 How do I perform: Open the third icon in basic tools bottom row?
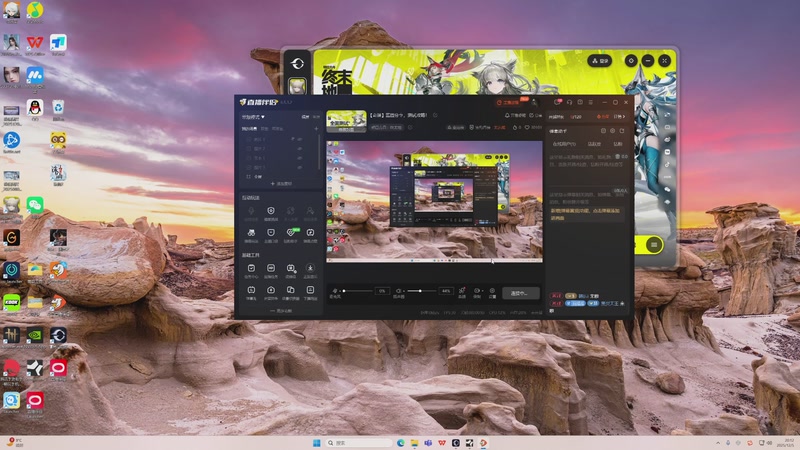tap(290, 290)
